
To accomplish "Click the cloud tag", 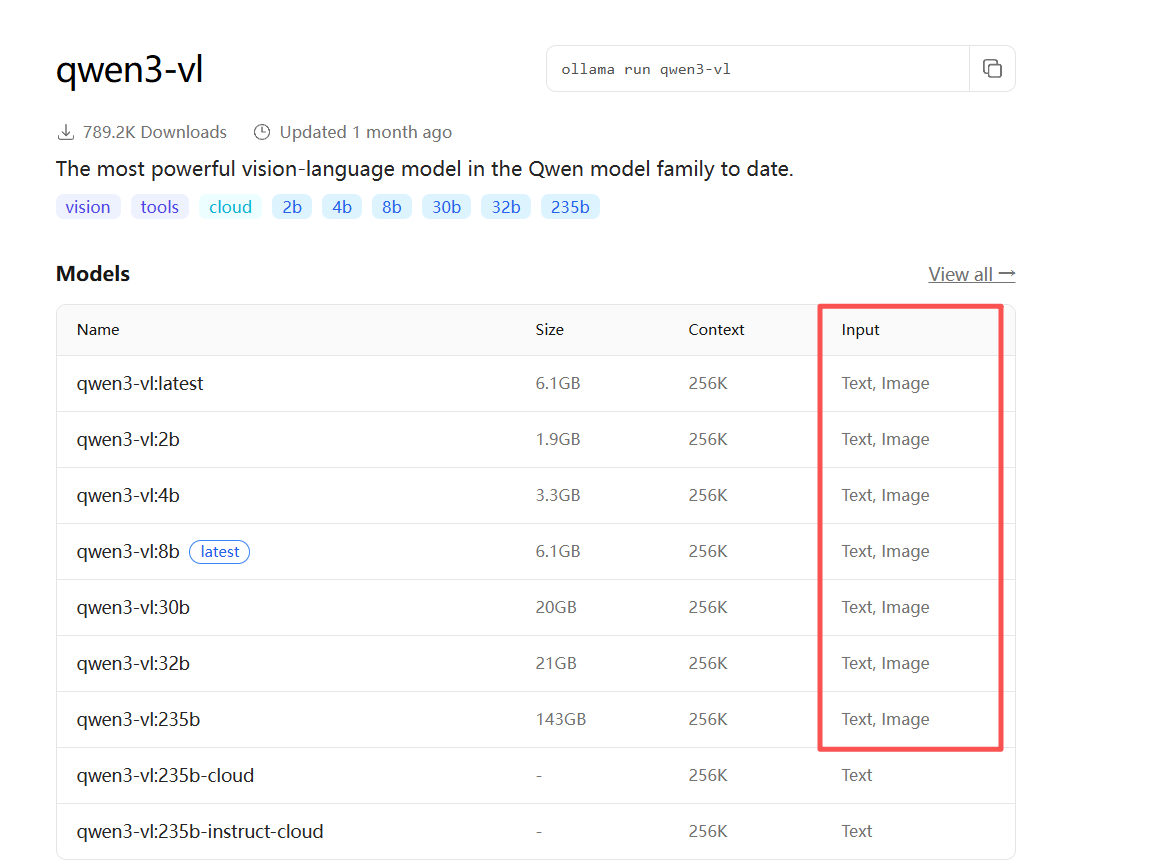I will [230, 207].
